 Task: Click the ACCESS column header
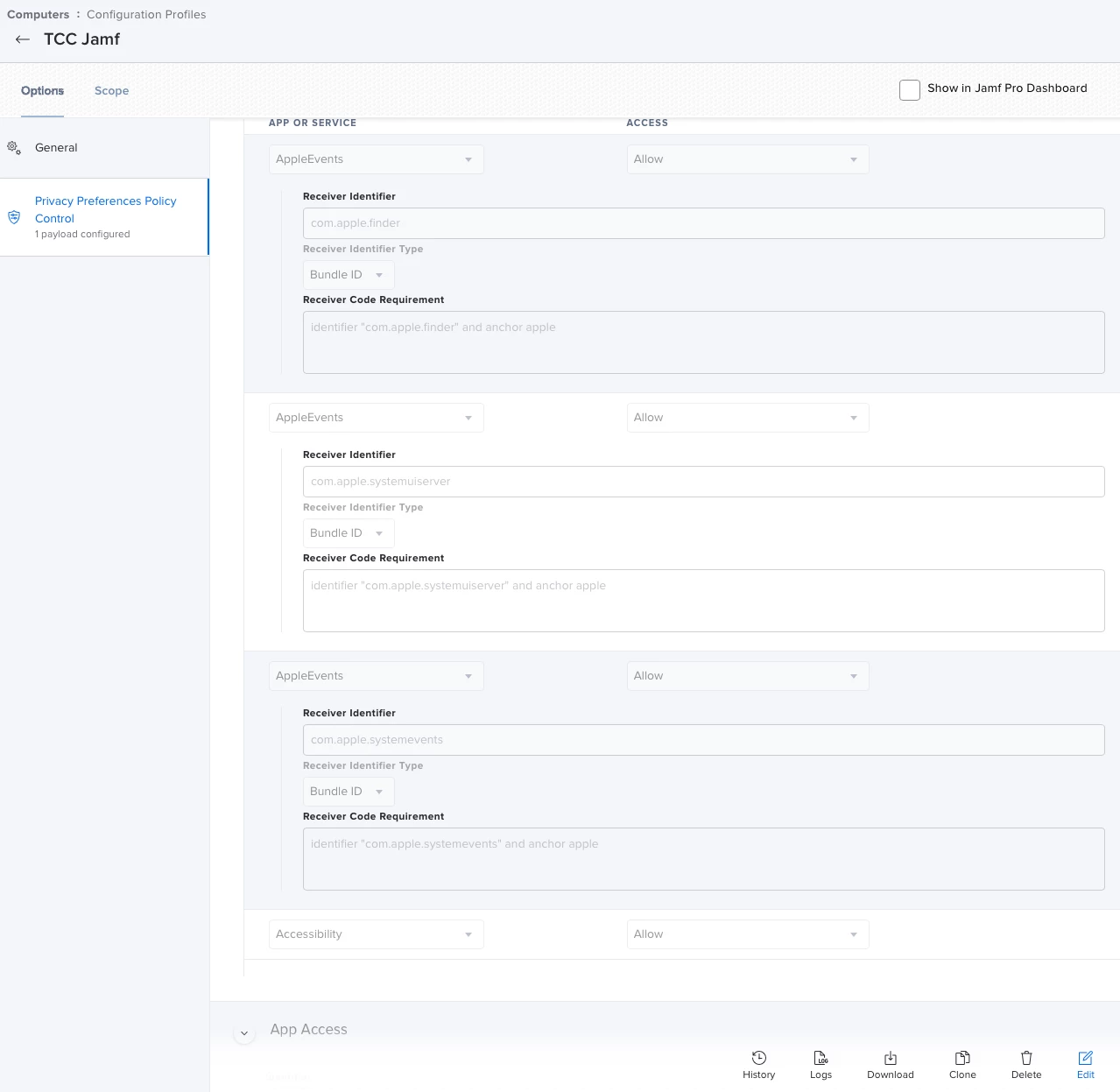coord(647,123)
